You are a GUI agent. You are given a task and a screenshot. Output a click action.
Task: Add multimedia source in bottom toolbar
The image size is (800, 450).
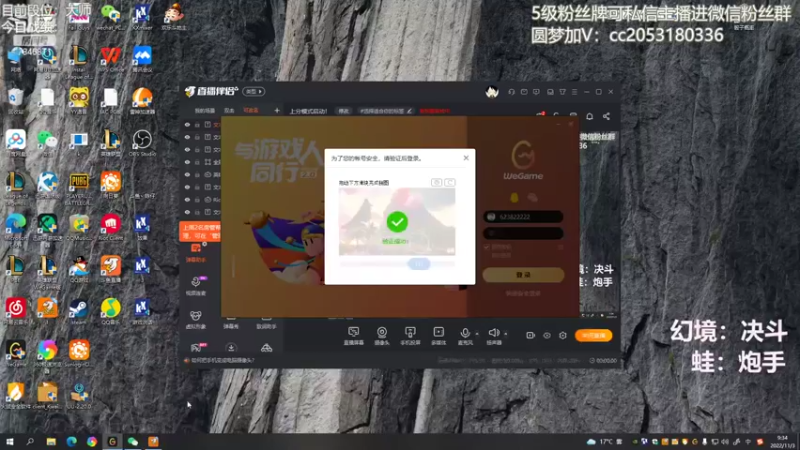439,336
